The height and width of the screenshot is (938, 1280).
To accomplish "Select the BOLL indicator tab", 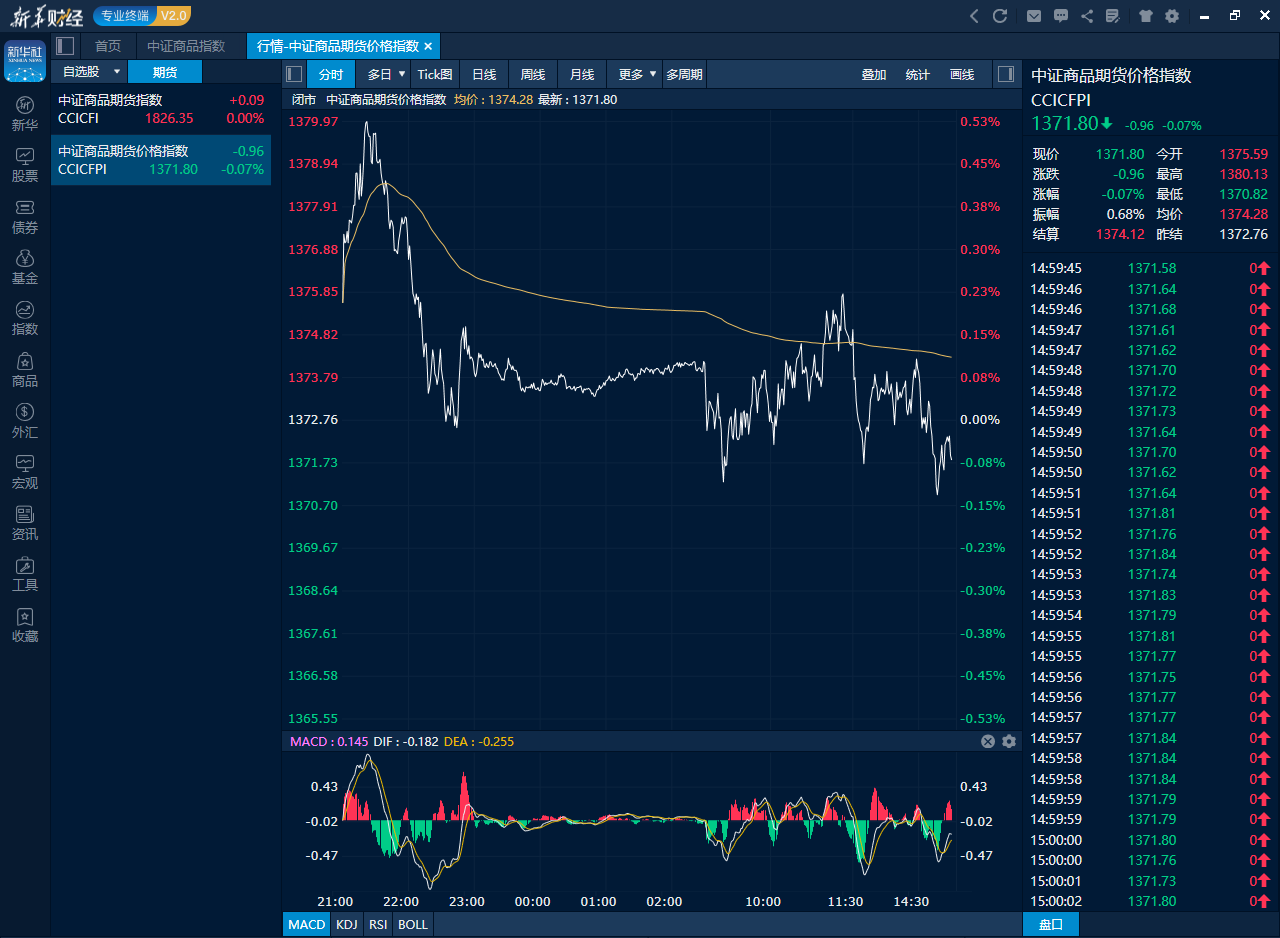I will click(413, 924).
